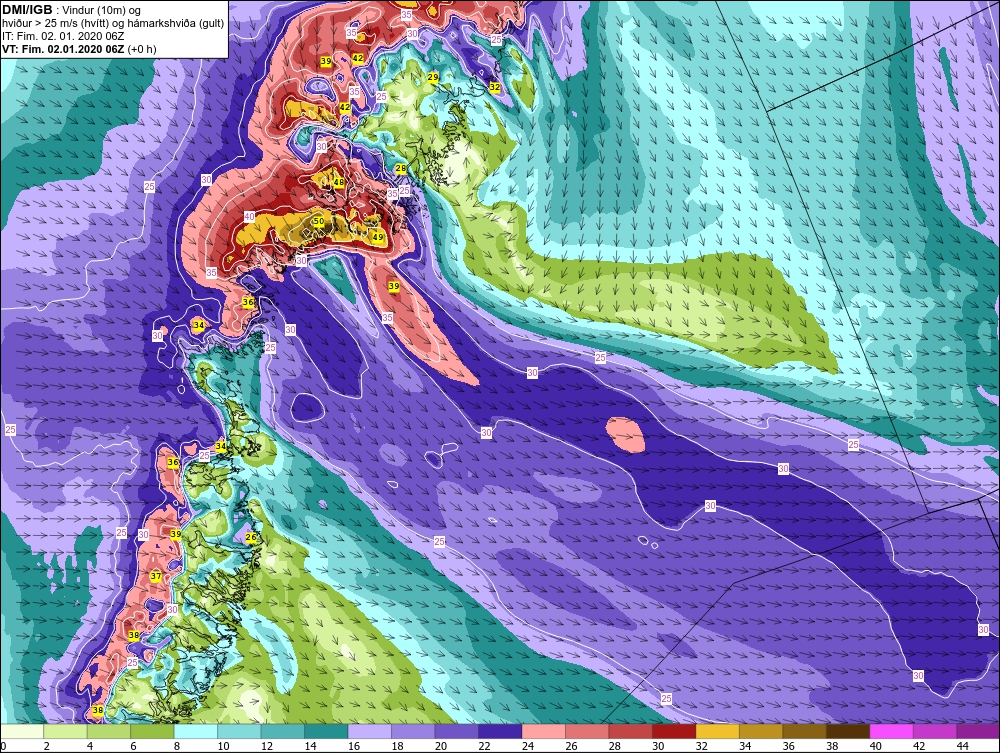1000x753 pixels.
Task: Pick the 28–30 red legend swatch
Action: (x=631, y=731)
